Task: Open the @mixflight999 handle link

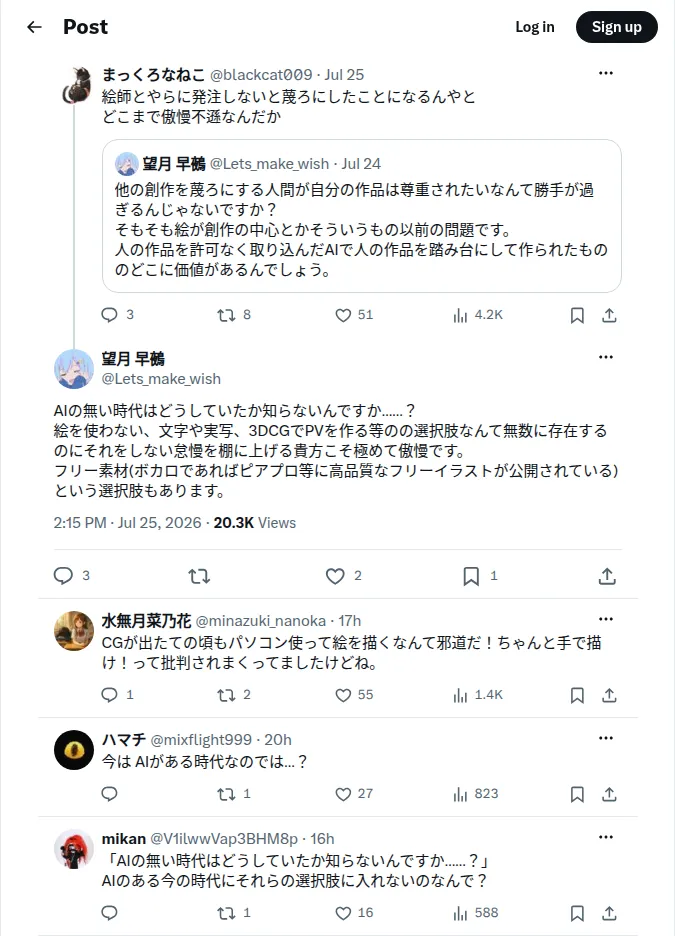Action: [x=201, y=740]
